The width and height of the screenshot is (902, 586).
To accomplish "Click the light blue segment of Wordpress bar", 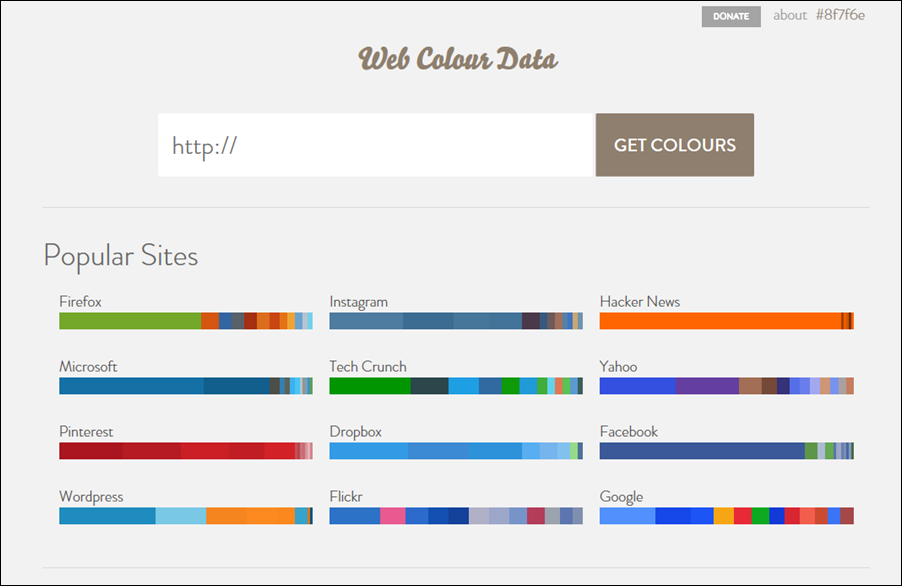I will [181, 516].
